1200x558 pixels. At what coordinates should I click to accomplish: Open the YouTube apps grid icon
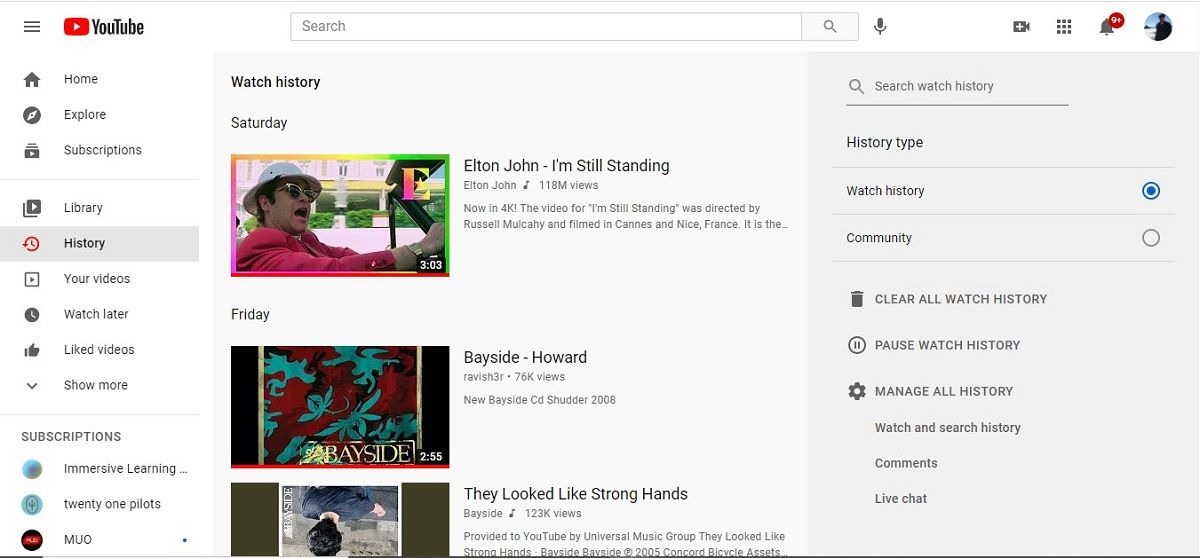[1064, 27]
